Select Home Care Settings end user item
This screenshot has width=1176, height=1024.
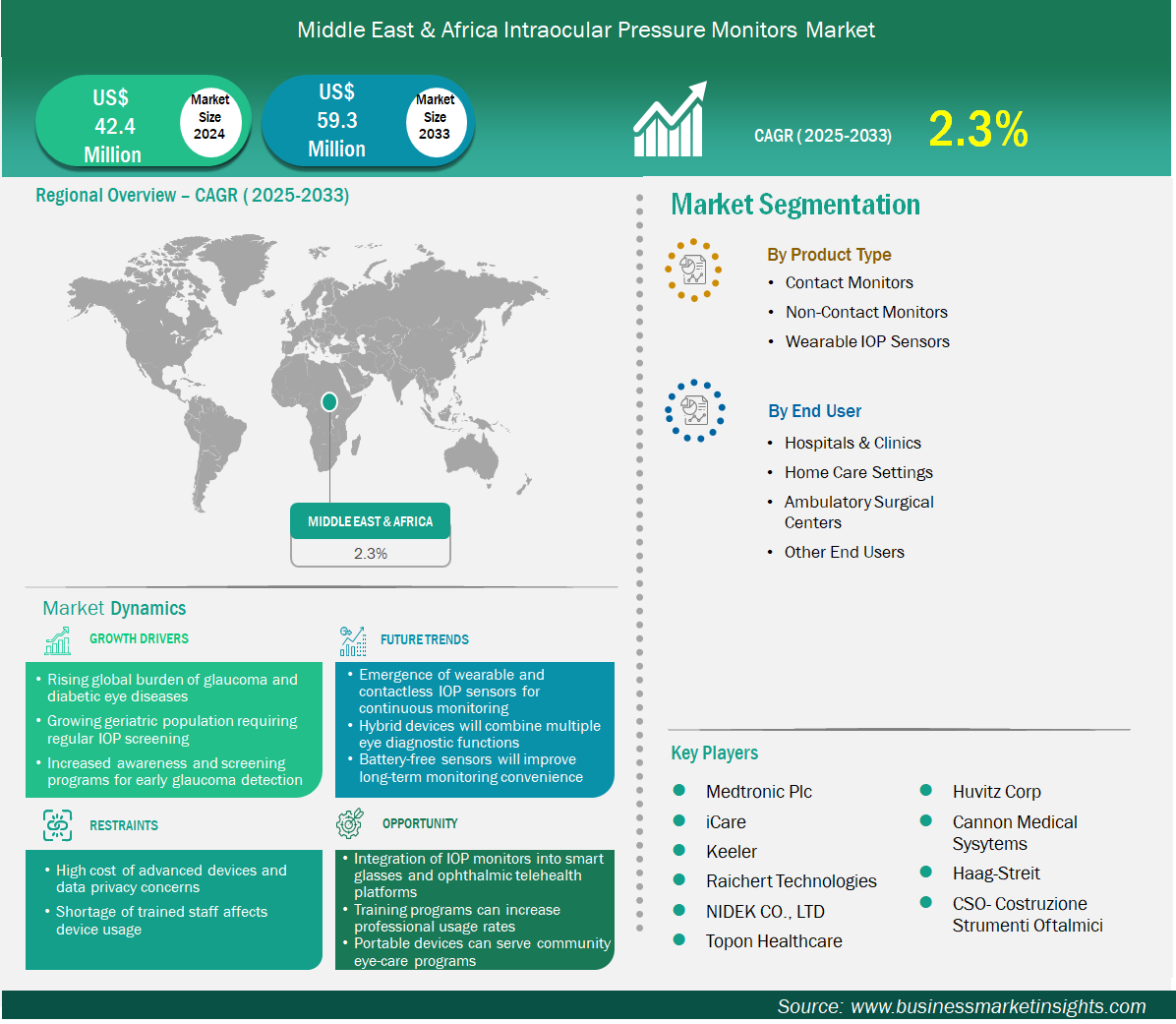pos(857,472)
